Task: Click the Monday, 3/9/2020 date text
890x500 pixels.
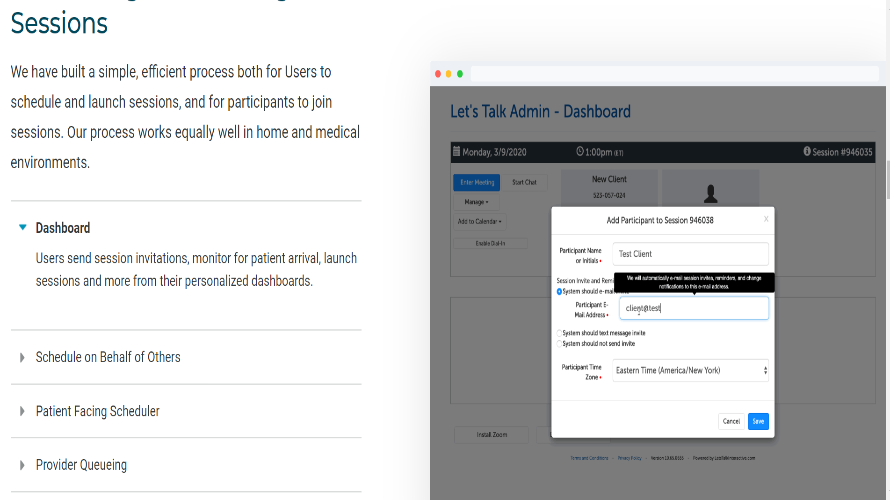Action: coord(494,152)
